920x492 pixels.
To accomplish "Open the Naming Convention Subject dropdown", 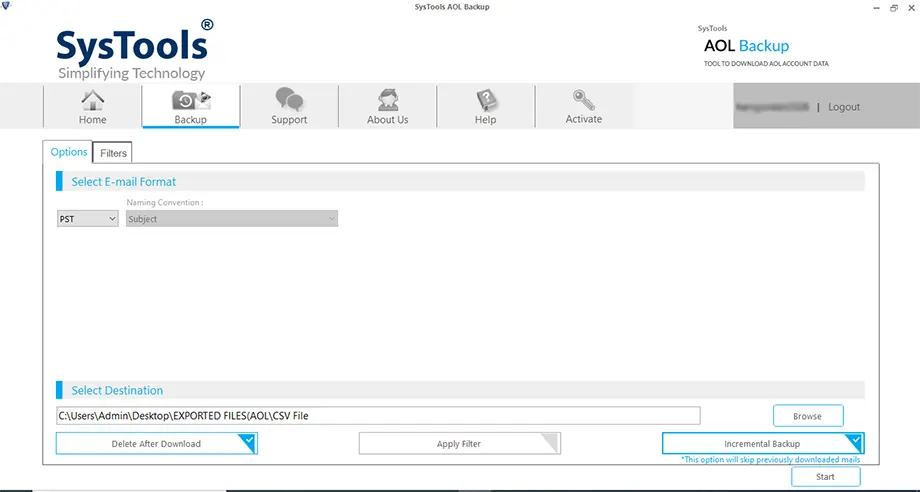I will click(232, 219).
